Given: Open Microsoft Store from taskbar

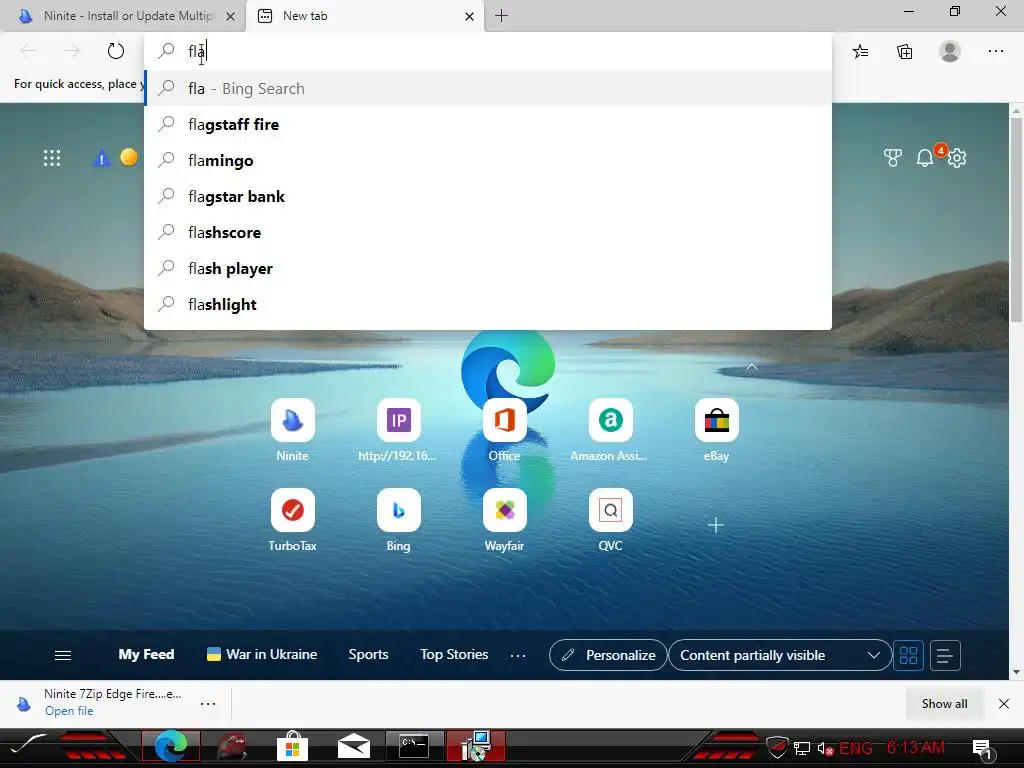Looking at the screenshot, I should [292, 746].
